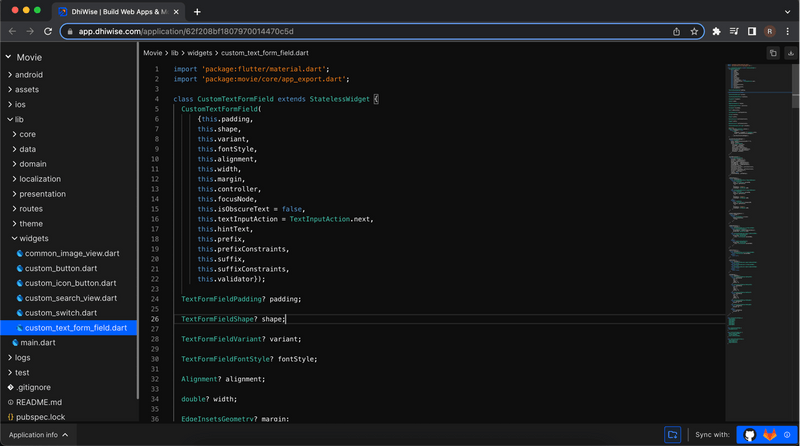800x446 pixels.
Task: Open the Application info dropdown
Action: tap(38, 435)
